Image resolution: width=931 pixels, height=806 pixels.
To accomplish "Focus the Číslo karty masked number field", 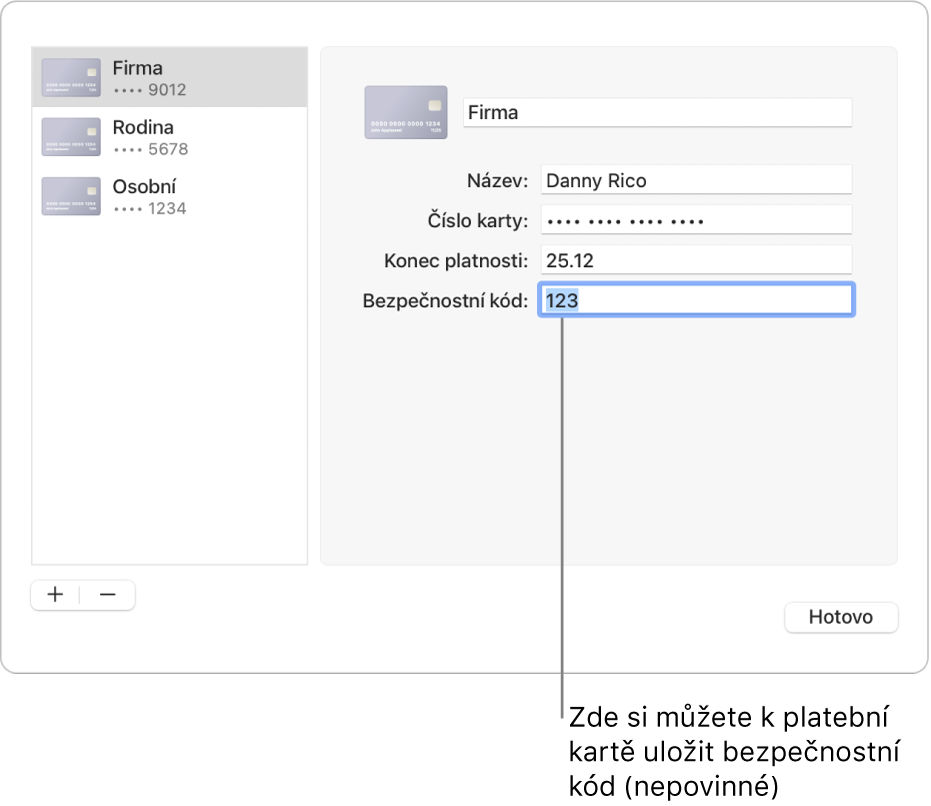I will pos(696,220).
